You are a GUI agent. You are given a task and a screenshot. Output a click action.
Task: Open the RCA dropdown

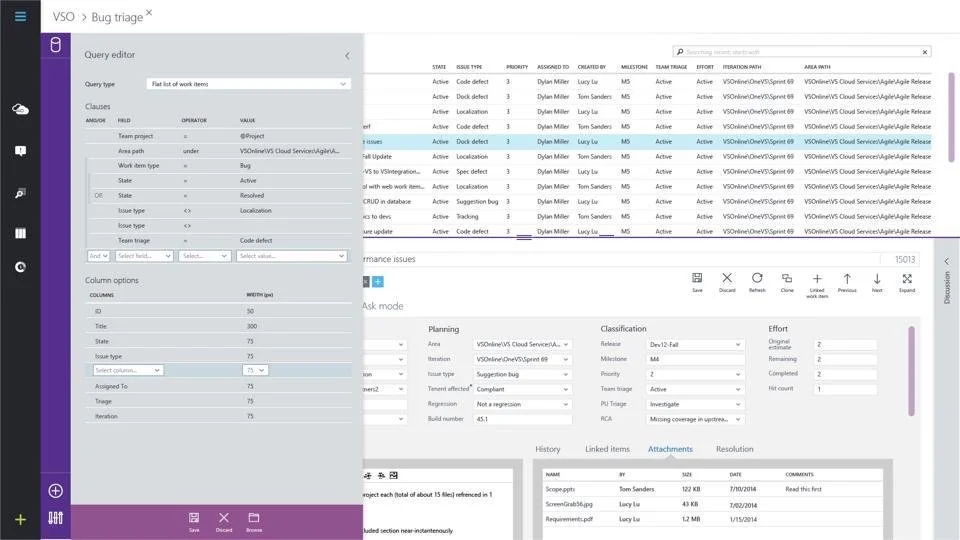tap(695, 419)
